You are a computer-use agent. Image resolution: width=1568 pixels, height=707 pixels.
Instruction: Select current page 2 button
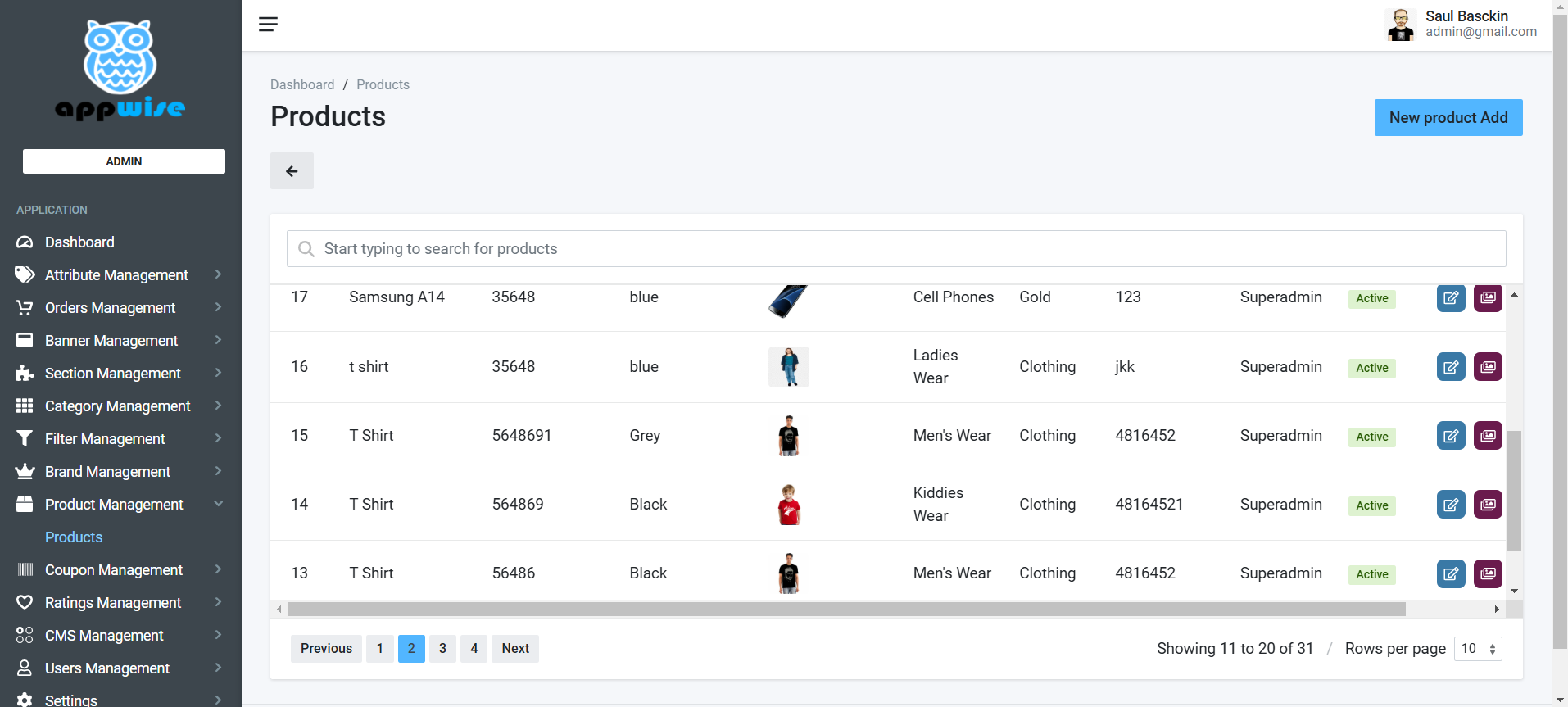click(411, 649)
